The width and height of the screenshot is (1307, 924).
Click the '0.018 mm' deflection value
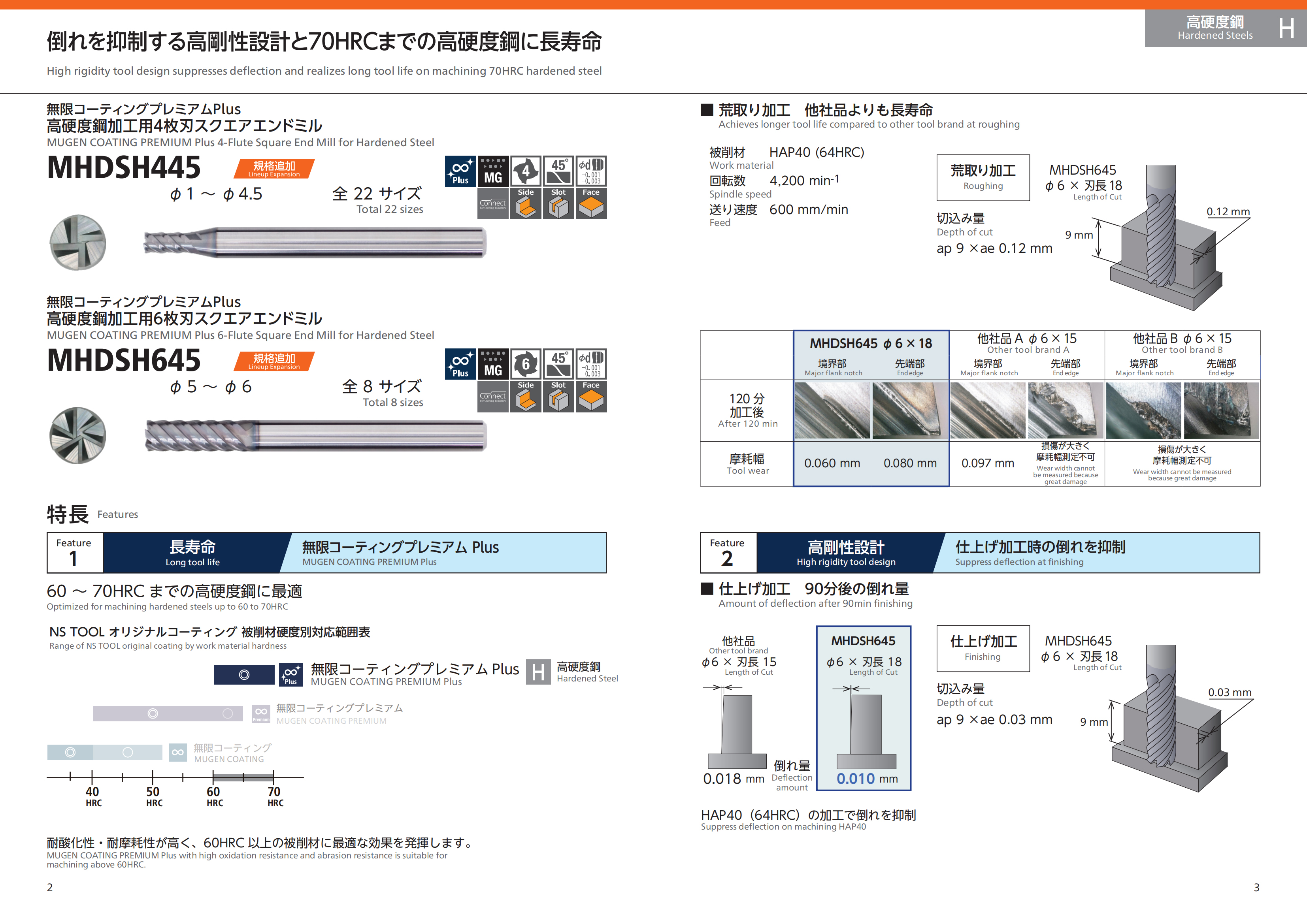click(734, 779)
